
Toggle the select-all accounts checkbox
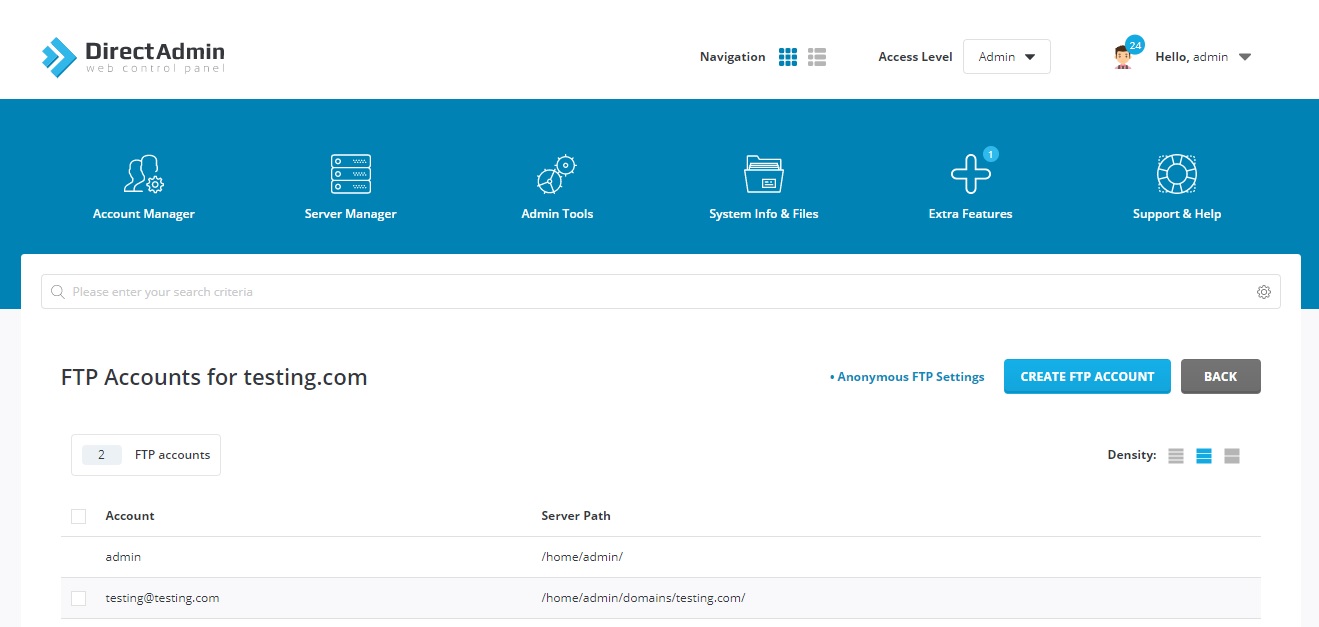(79, 516)
